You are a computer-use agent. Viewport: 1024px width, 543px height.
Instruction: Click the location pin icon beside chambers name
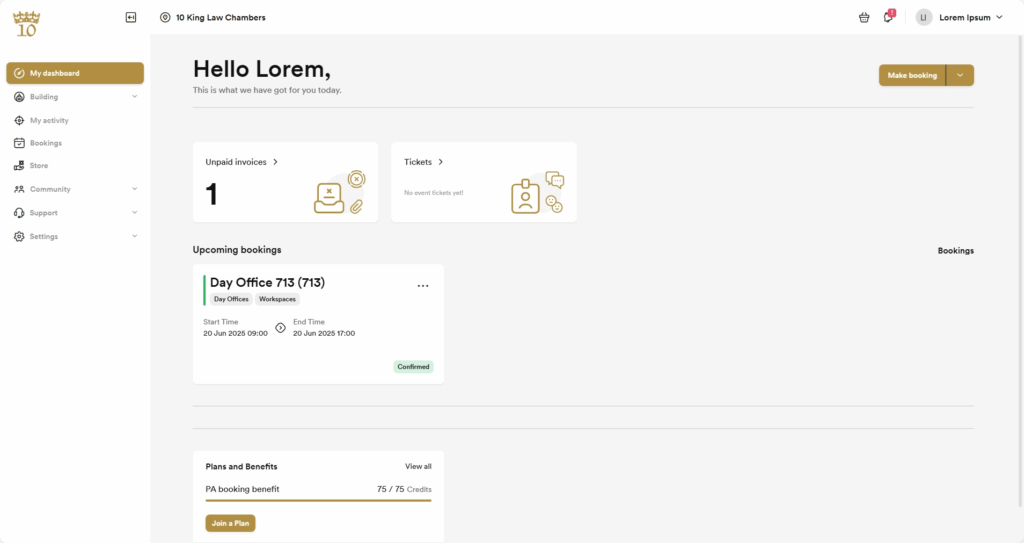(x=165, y=18)
